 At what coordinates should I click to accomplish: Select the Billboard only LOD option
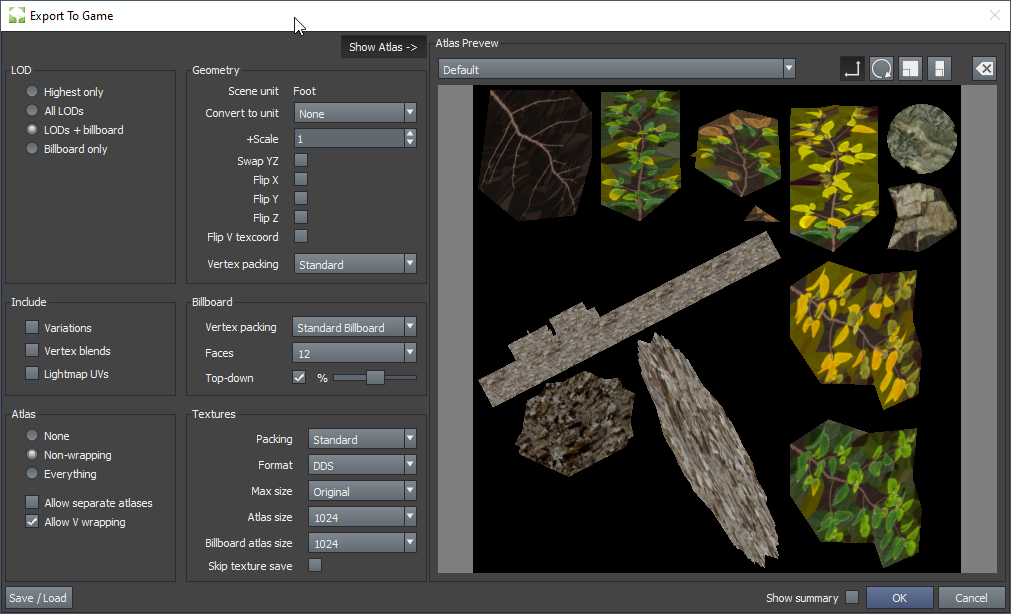[x=33, y=149]
